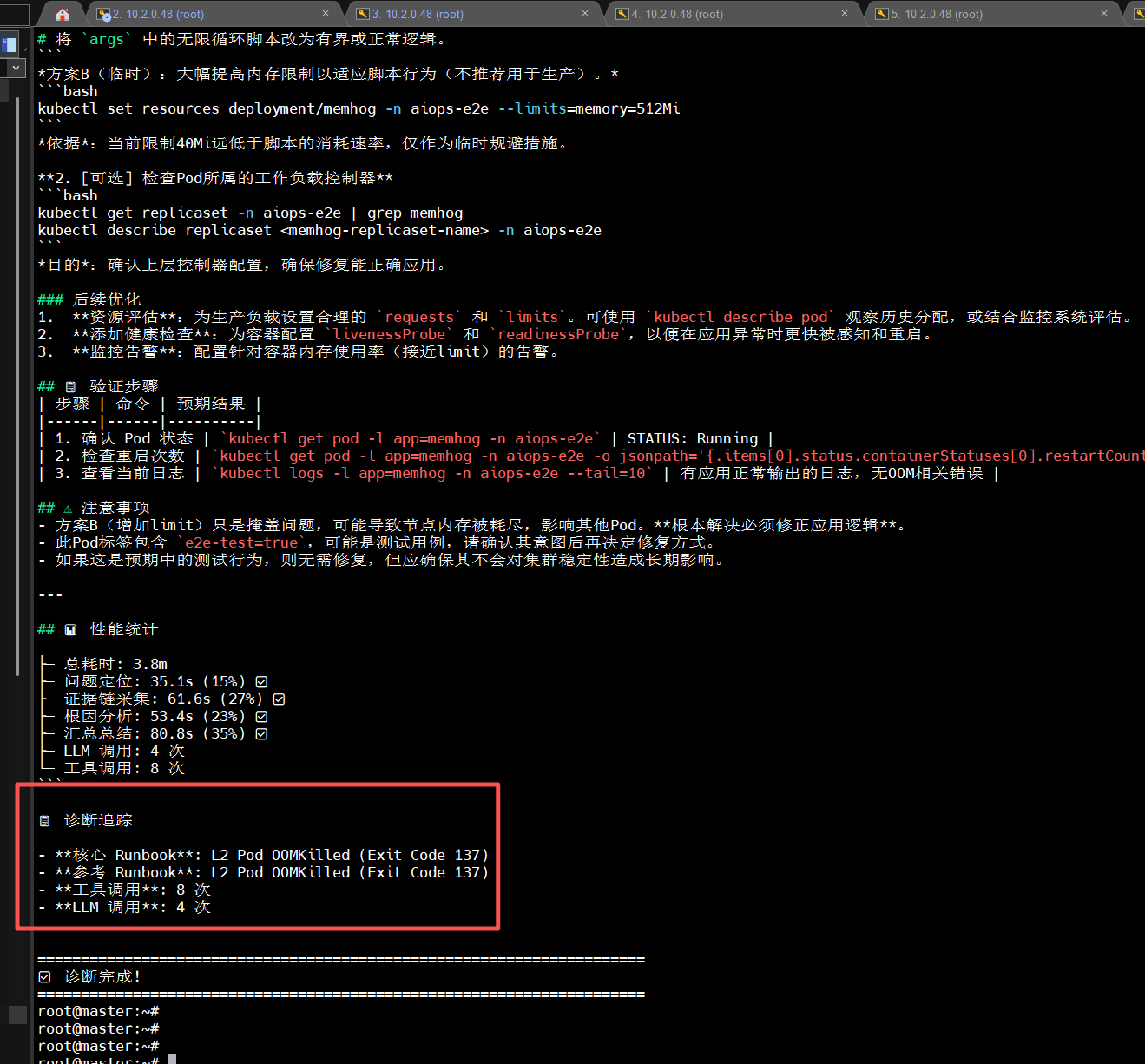Viewport: 1145px width, 1064px height.
Task: Click the check mark after 汇总总结 80.8s
Action: click(x=261, y=733)
